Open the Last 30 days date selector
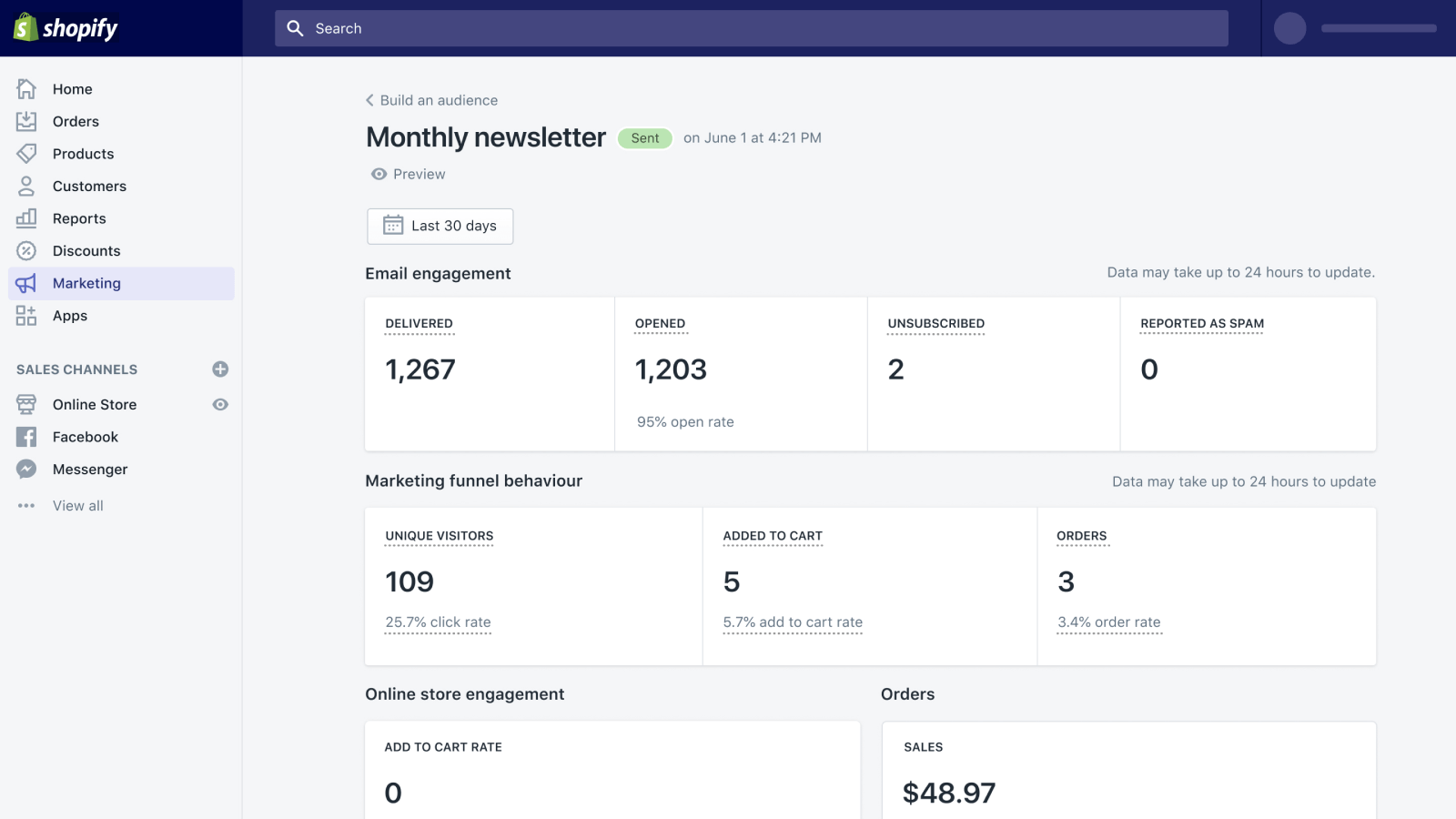Screen dimensions: 1456x819 point(440,226)
